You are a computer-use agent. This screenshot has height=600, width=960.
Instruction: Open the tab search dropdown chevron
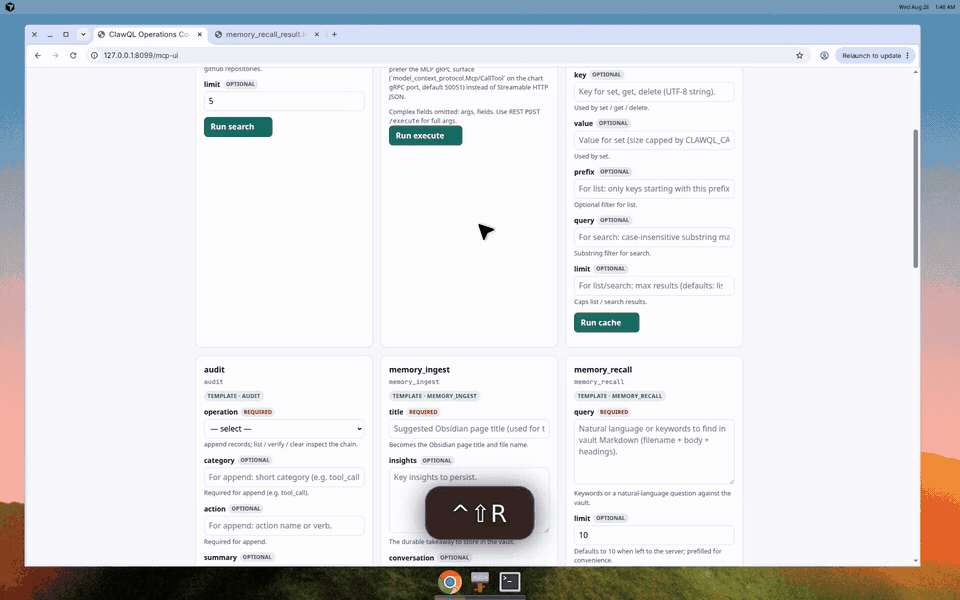point(83,34)
